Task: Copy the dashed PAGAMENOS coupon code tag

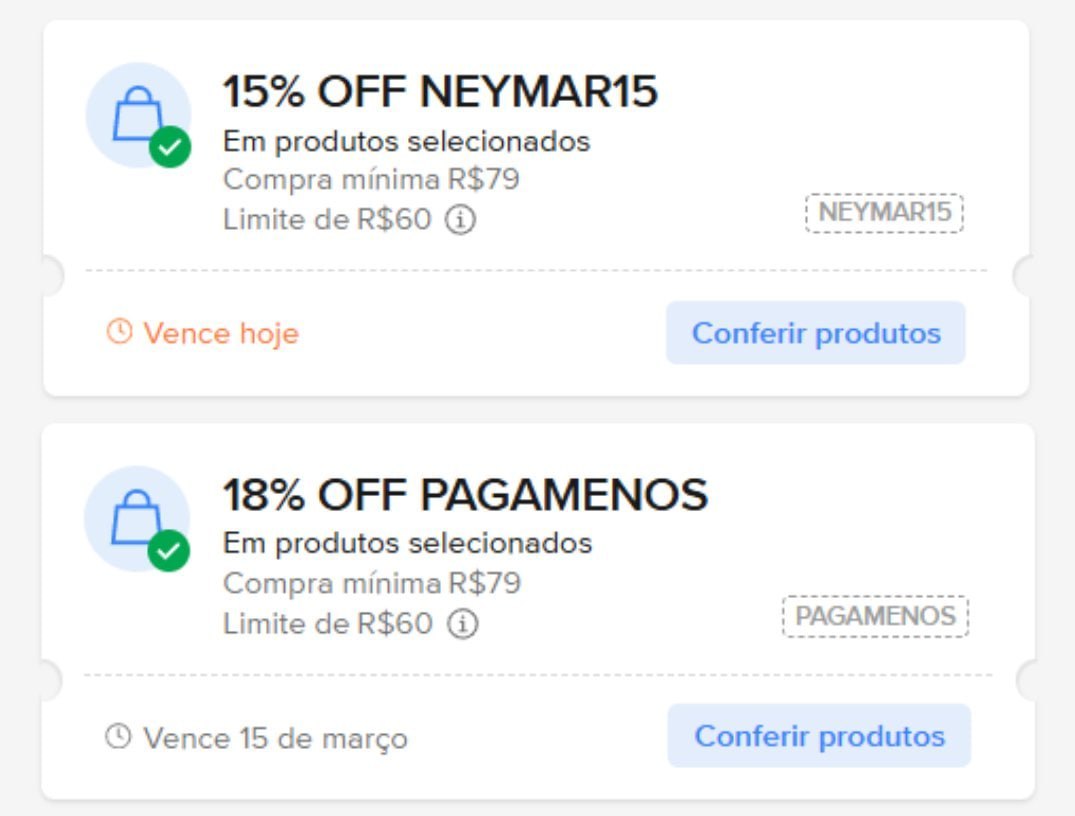Action: click(x=875, y=616)
